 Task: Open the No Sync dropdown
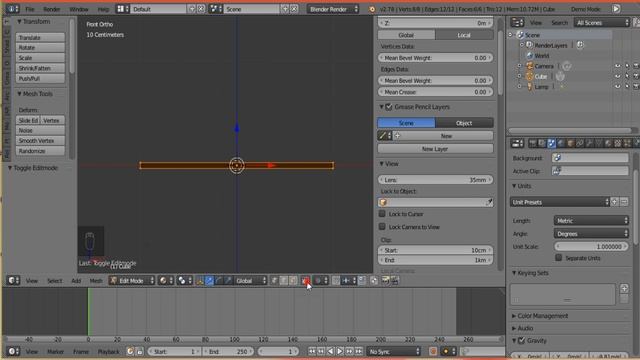[x=393, y=351]
